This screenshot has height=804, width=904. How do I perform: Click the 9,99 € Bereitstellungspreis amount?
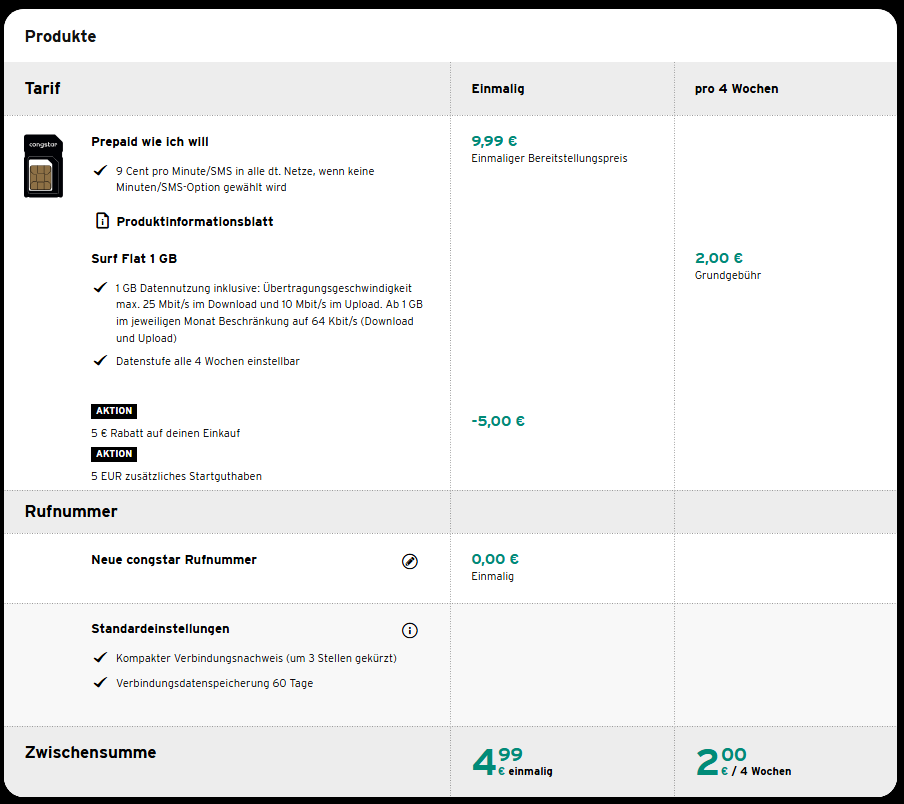pos(494,141)
